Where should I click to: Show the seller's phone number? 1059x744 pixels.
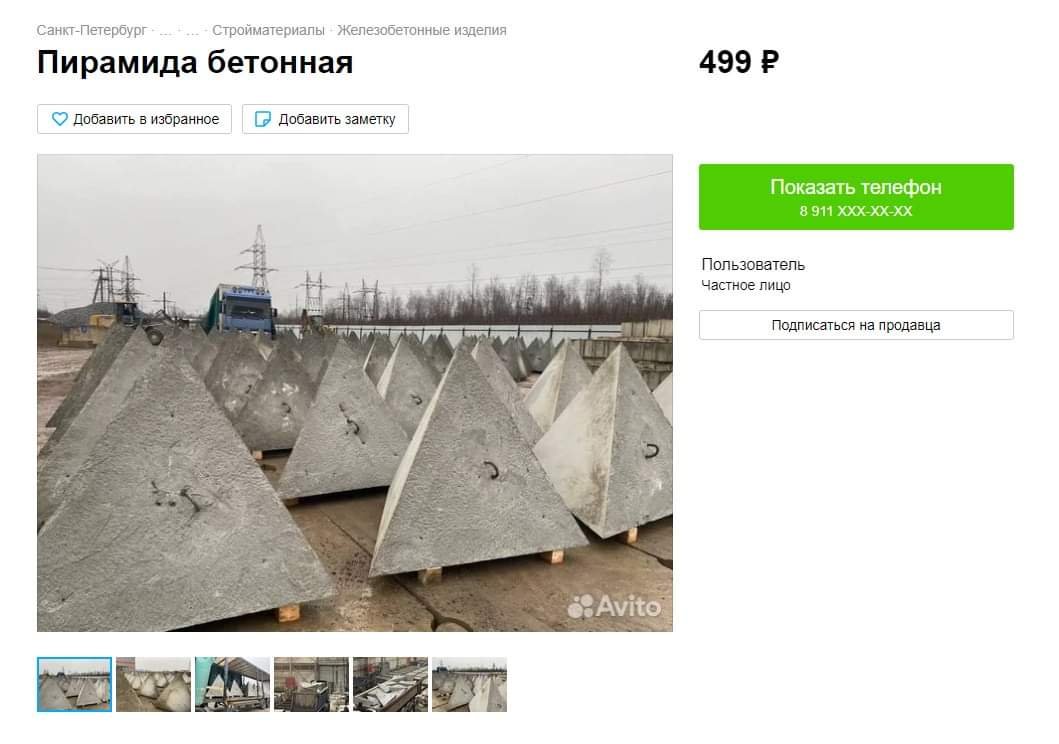[x=856, y=196]
